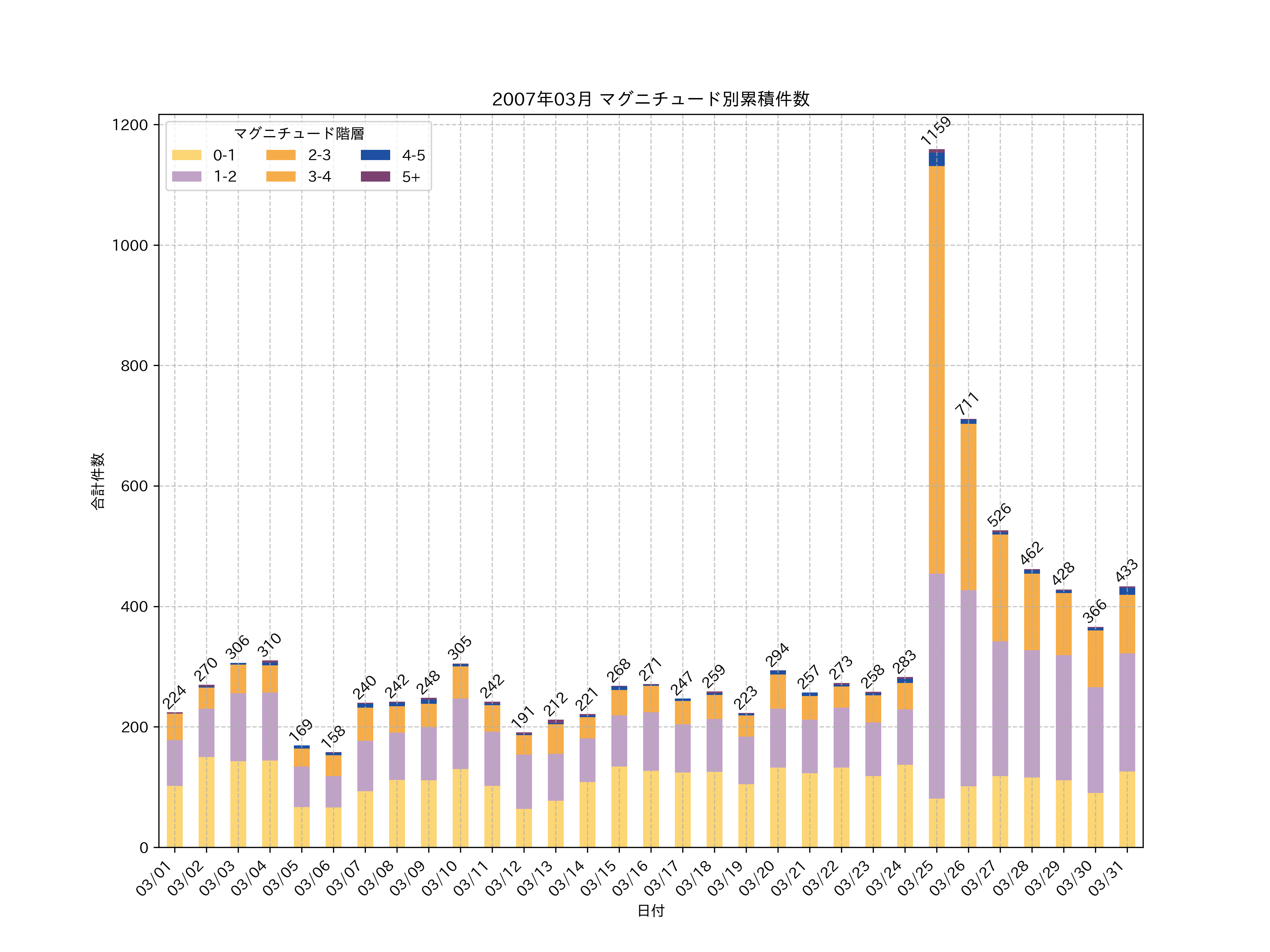Click the chart title text
Viewport: 1270px width, 952px height.
[650, 99]
